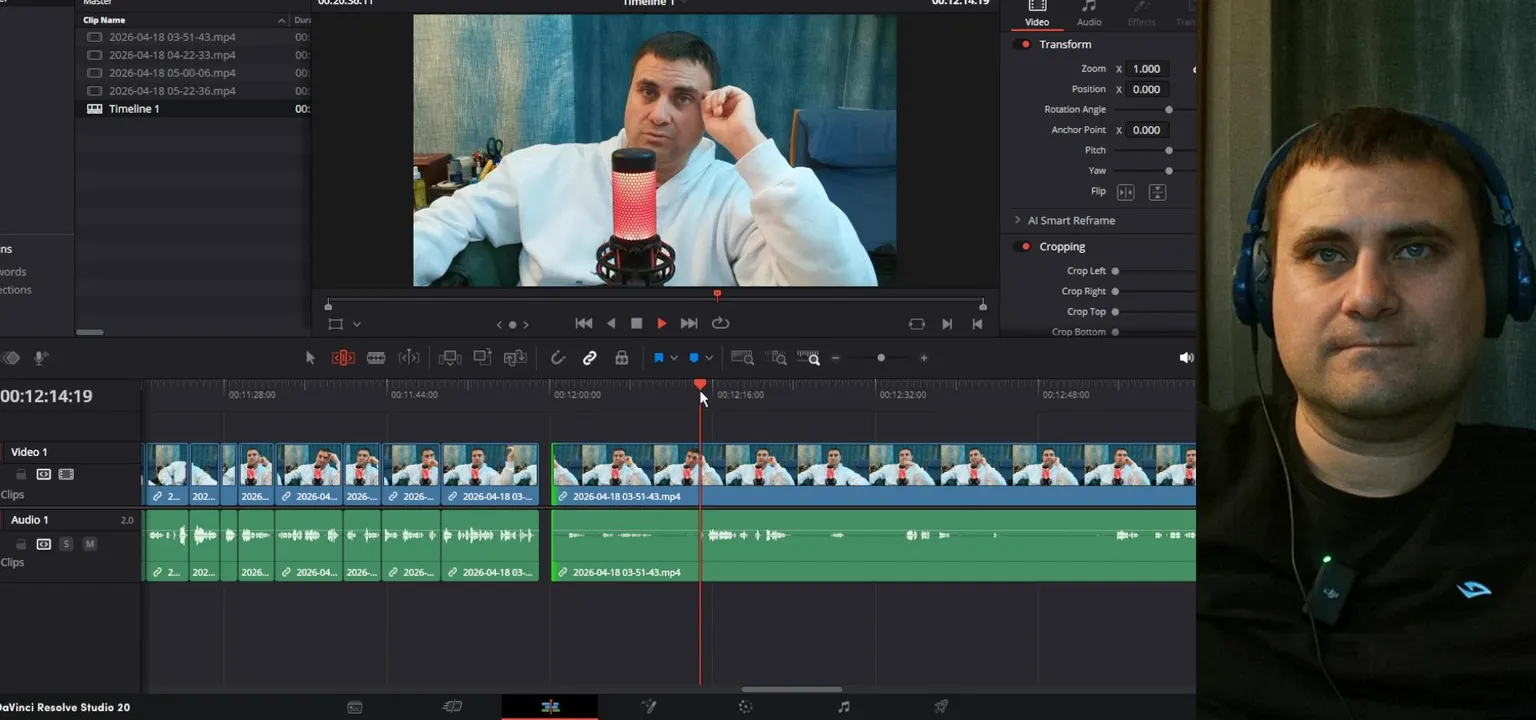The width and height of the screenshot is (1536, 720).
Task: Select clip 2026-04-18 04-22-33.mp4 in media pool
Action: [172, 55]
